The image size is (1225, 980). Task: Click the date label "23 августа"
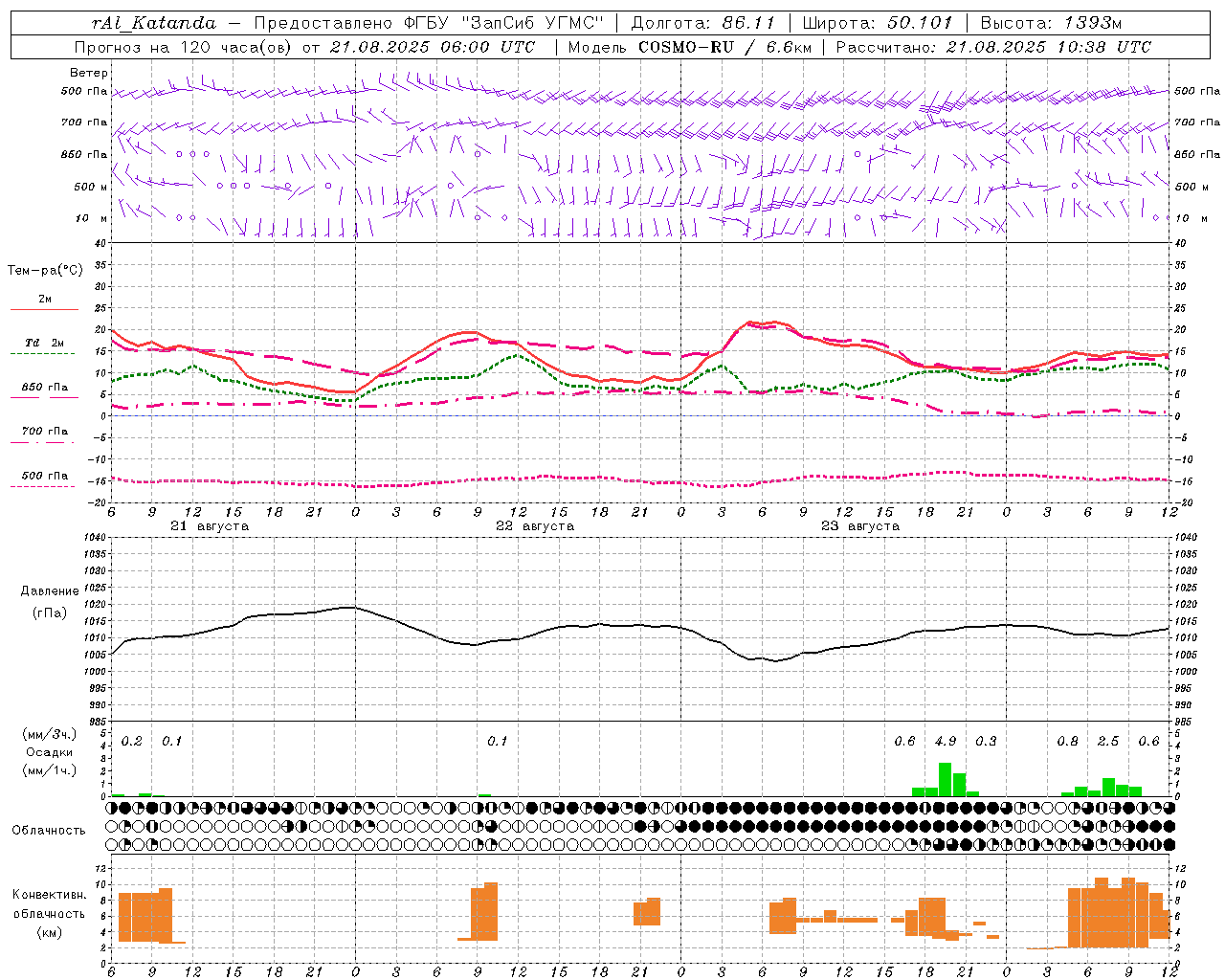tap(860, 526)
